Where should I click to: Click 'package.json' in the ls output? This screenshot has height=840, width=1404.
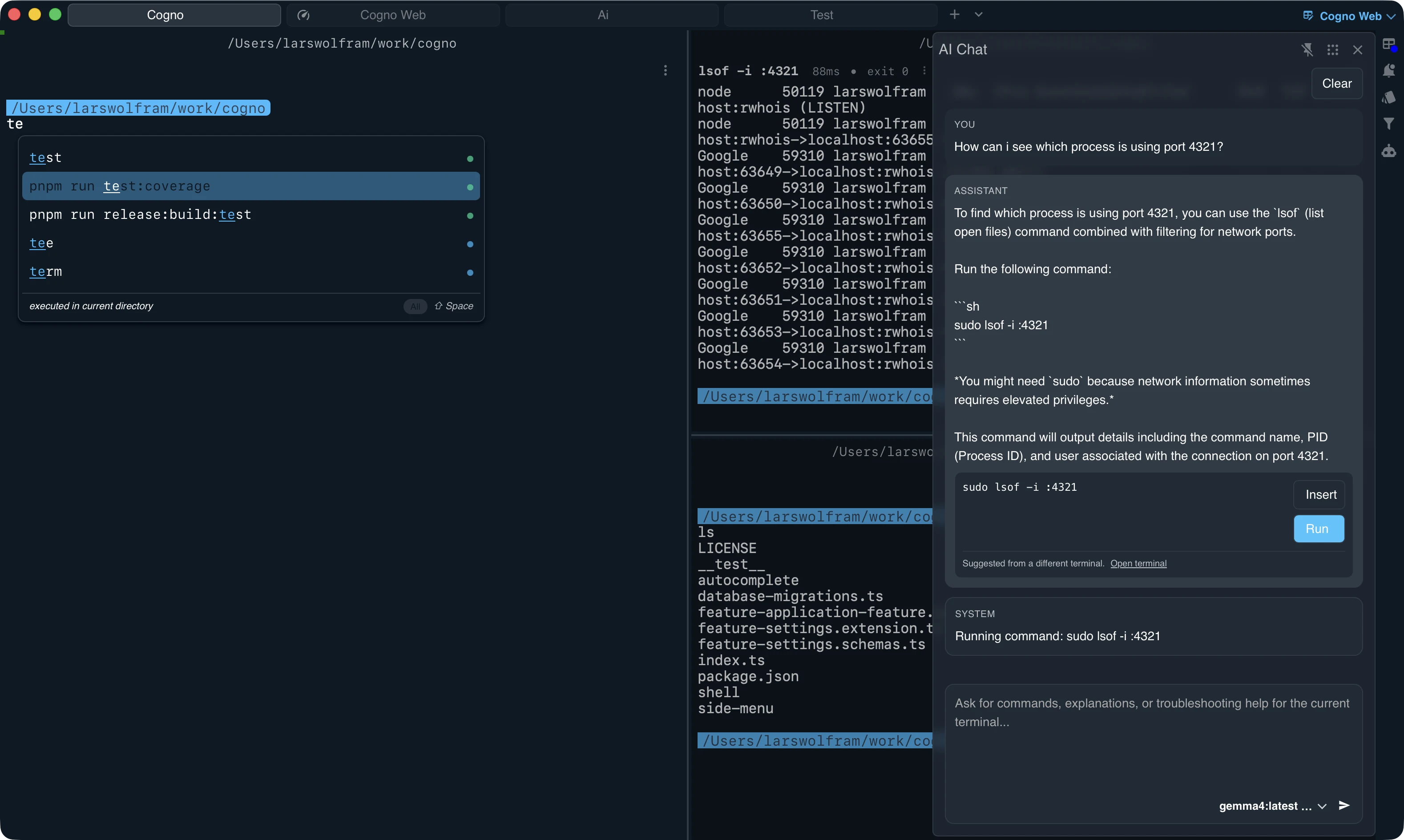(747, 676)
